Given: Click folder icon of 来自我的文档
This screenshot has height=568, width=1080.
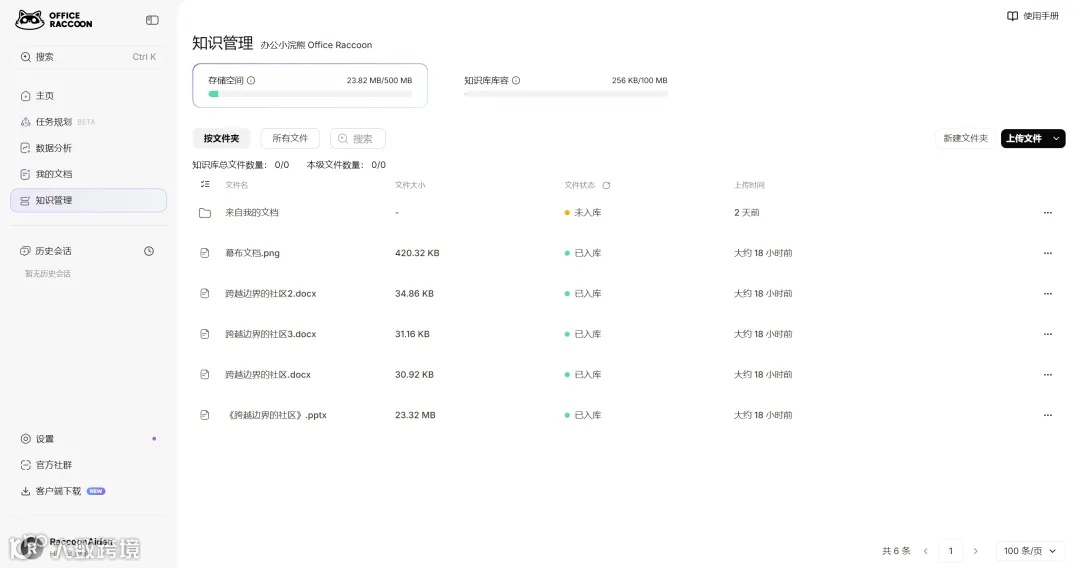Looking at the screenshot, I should click(x=205, y=213).
